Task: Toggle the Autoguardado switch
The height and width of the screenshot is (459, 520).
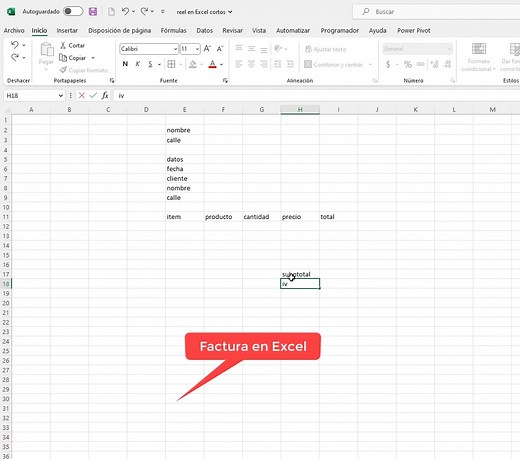Action: coord(73,11)
